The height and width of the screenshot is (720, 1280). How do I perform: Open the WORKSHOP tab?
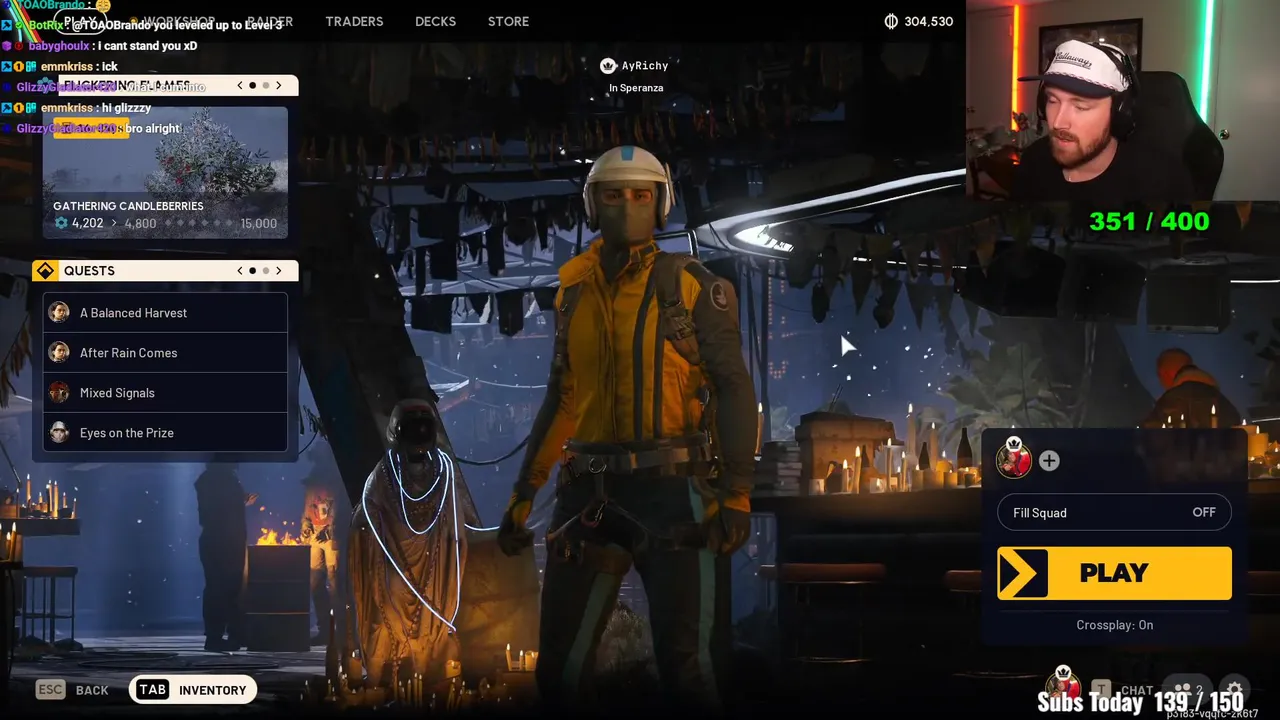click(178, 21)
